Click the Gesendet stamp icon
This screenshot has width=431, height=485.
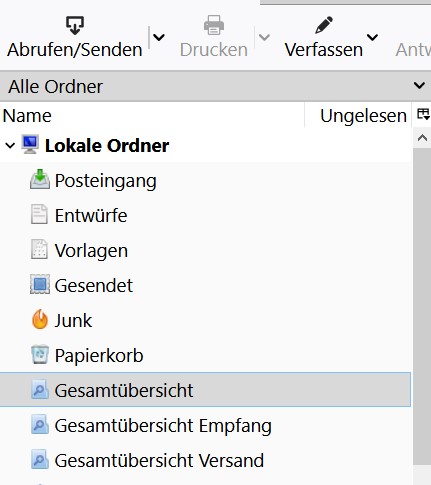pyautogui.click(x=40, y=285)
